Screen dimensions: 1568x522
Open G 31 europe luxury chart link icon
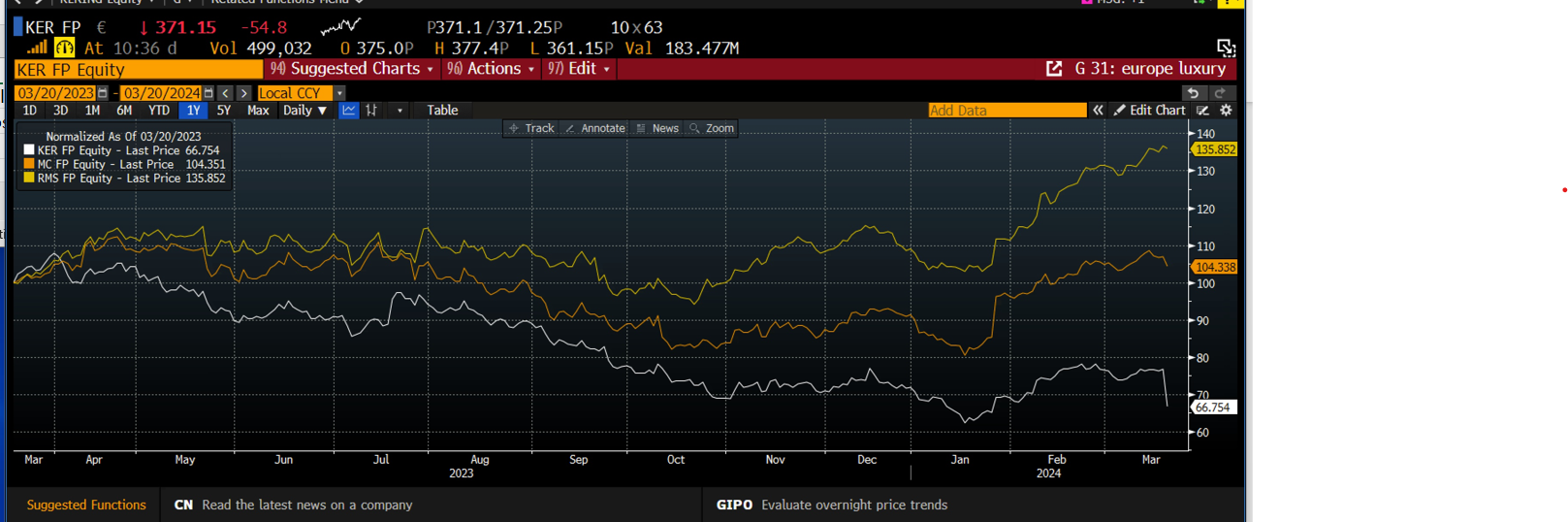point(1054,69)
